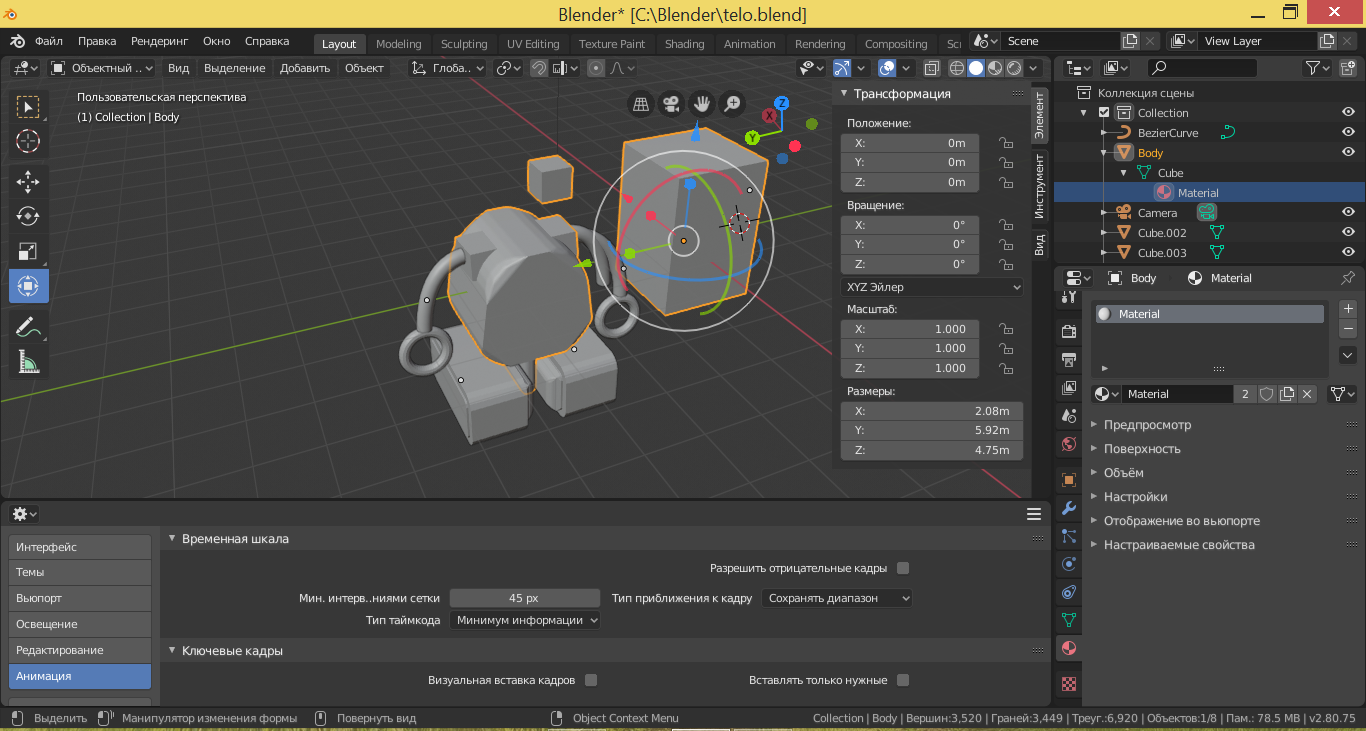Viewport: 1366px width, 731px height.
Task: Open the Physics properties tab
Action: [1069, 564]
